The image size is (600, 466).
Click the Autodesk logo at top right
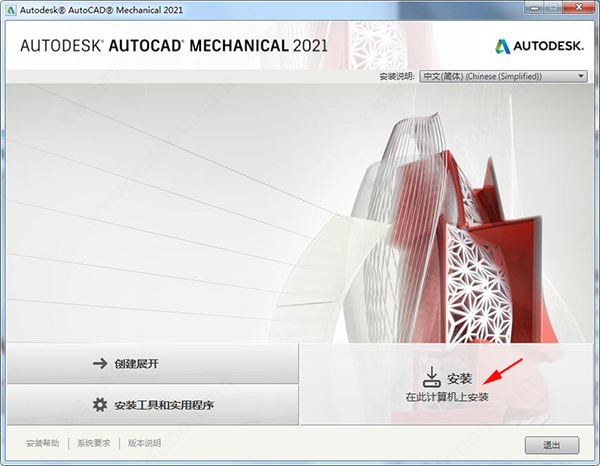[x=539, y=46]
